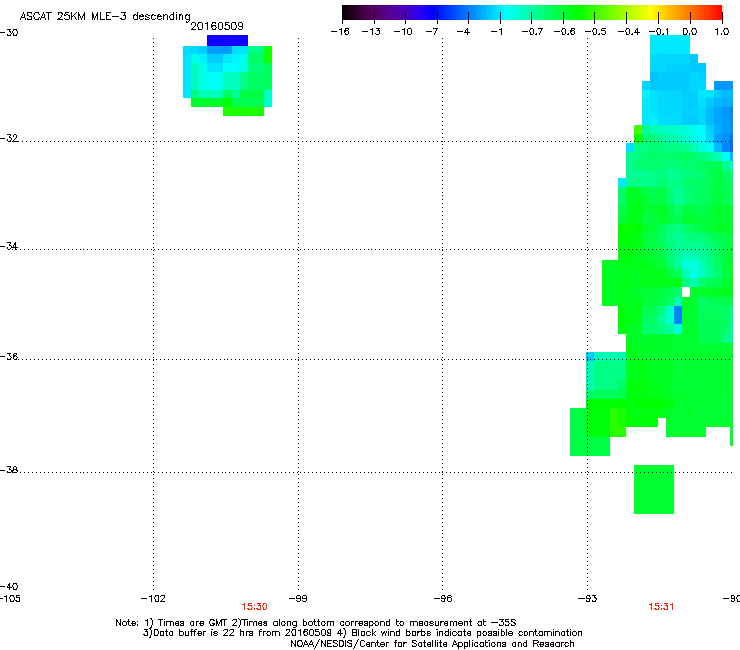Viewport: 740px width, 650px height.
Task: Click the -16 color scale label
Action: click(x=340, y=32)
